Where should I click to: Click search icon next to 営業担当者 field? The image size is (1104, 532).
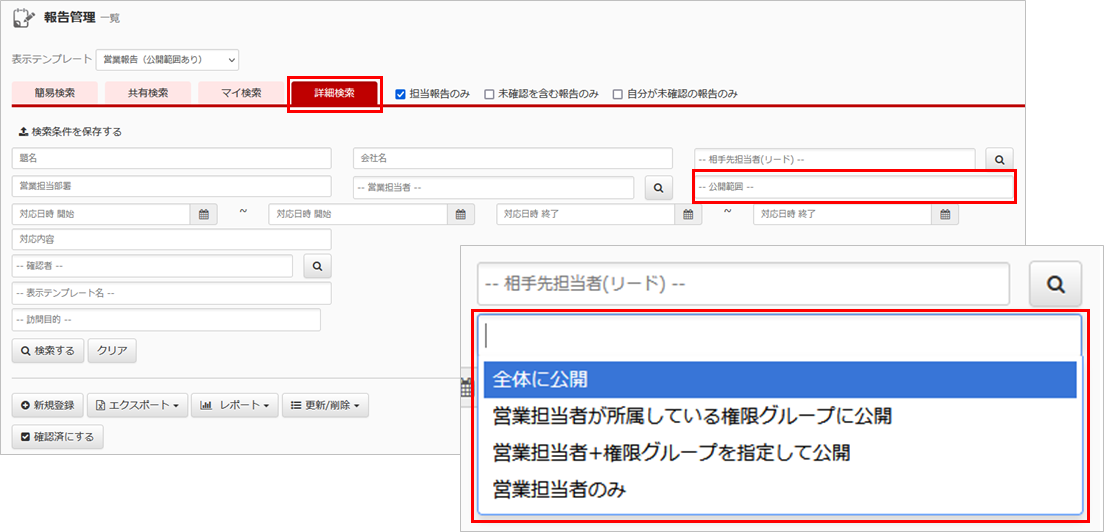(x=657, y=187)
